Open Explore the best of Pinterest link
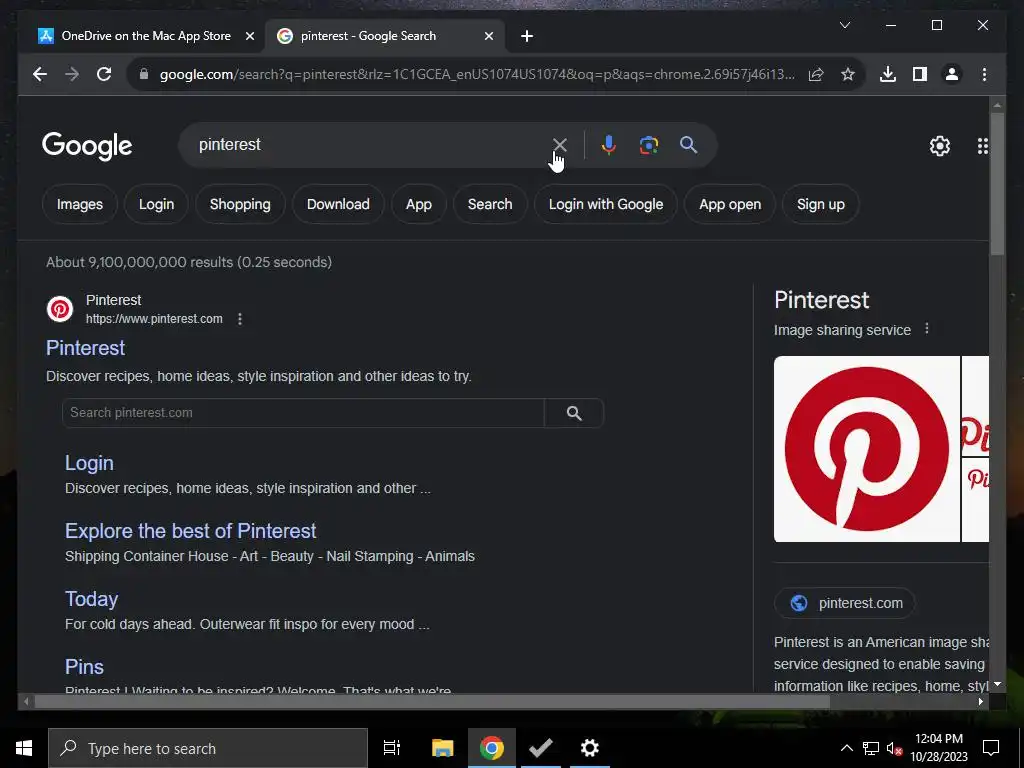The width and height of the screenshot is (1024, 768). tap(191, 531)
